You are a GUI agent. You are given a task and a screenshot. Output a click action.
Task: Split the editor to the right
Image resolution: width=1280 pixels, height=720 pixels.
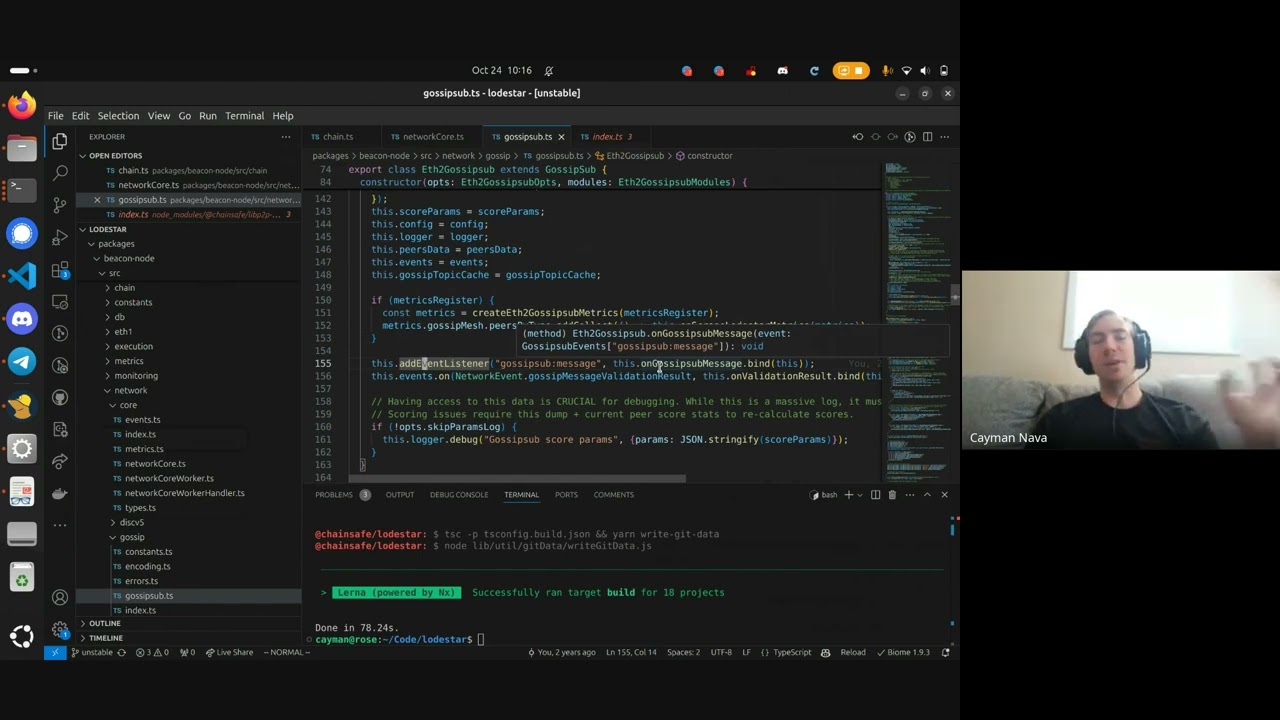click(927, 136)
